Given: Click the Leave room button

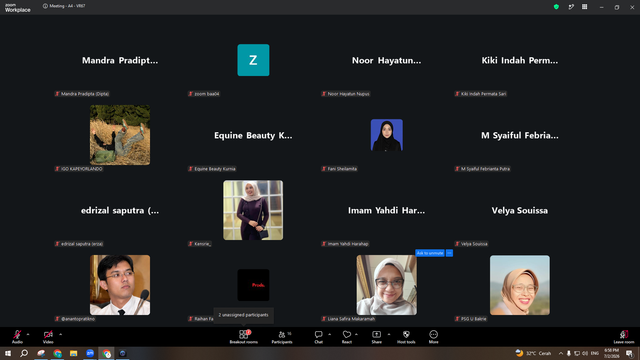Looking at the screenshot, I should 624,336.
